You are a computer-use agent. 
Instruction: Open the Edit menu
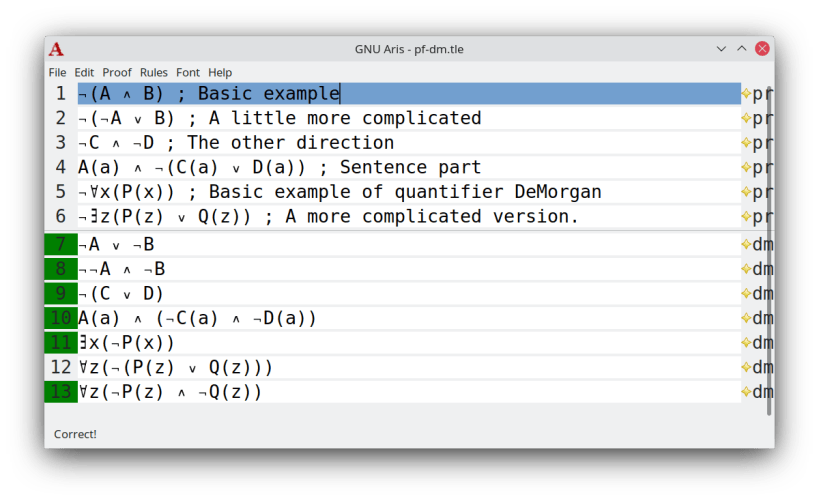point(84,73)
